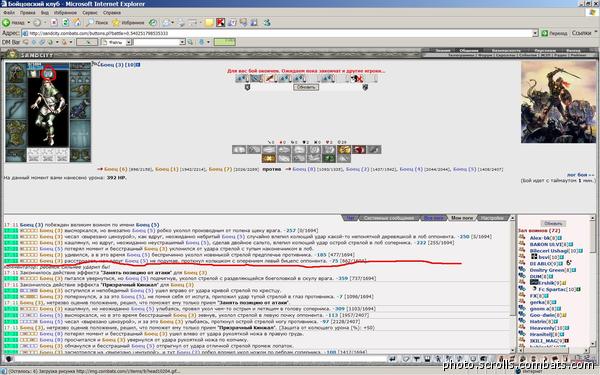Click the send message arrow icon in chat bar
Image resolution: width=600 pixels, height=375 pixels.
[392, 359]
